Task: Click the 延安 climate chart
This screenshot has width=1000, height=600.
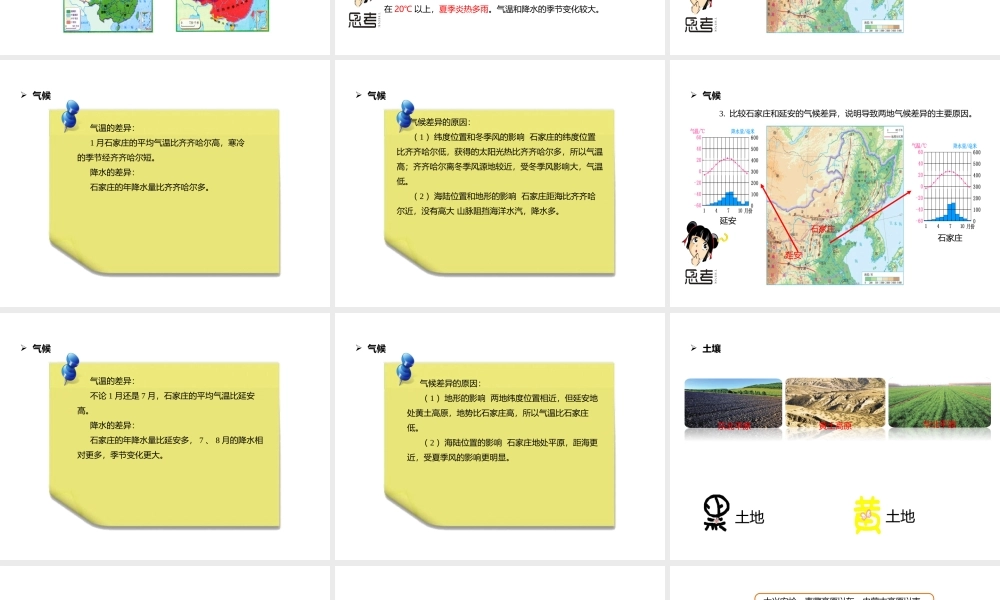Action: point(724,171)
